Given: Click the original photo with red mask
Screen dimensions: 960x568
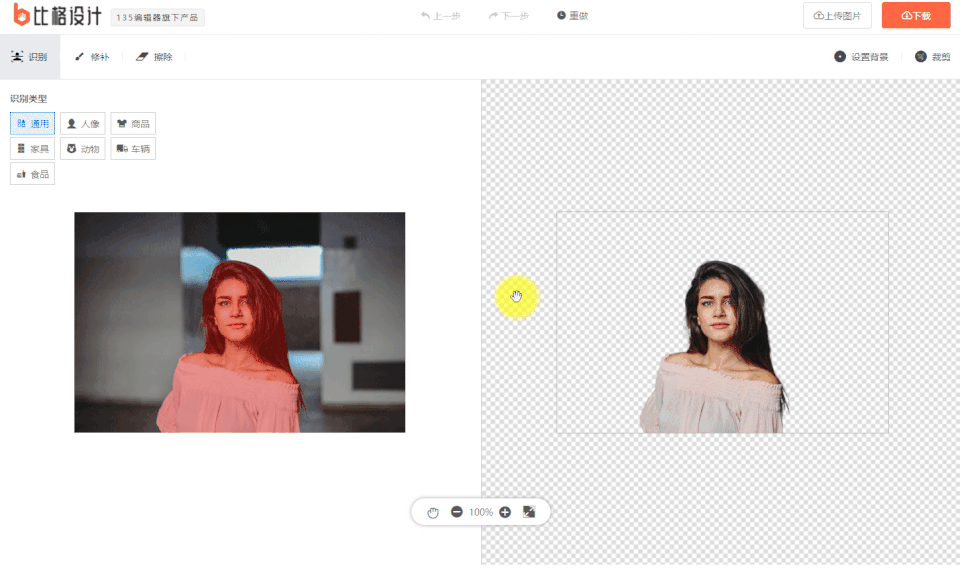Looking at the screenshot, I should pos(239,322).
